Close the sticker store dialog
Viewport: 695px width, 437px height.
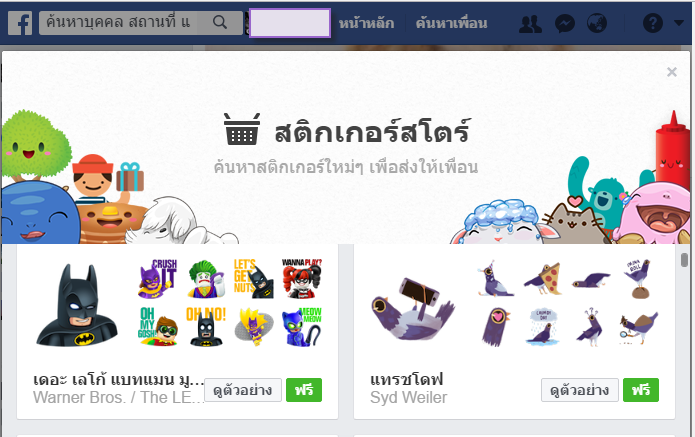coord(672,72)
